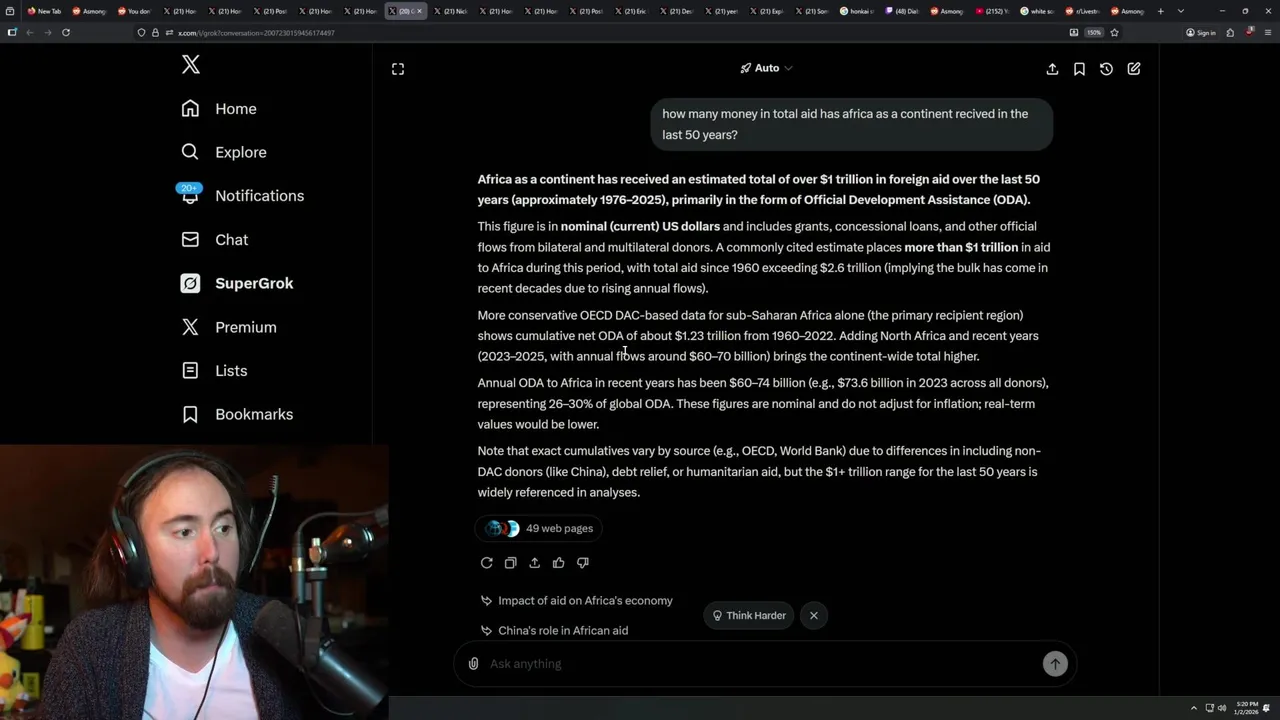This screenshot has height=720, width=1280.
Task: Reload the page with the refresh icon
Action: (66, 32)
